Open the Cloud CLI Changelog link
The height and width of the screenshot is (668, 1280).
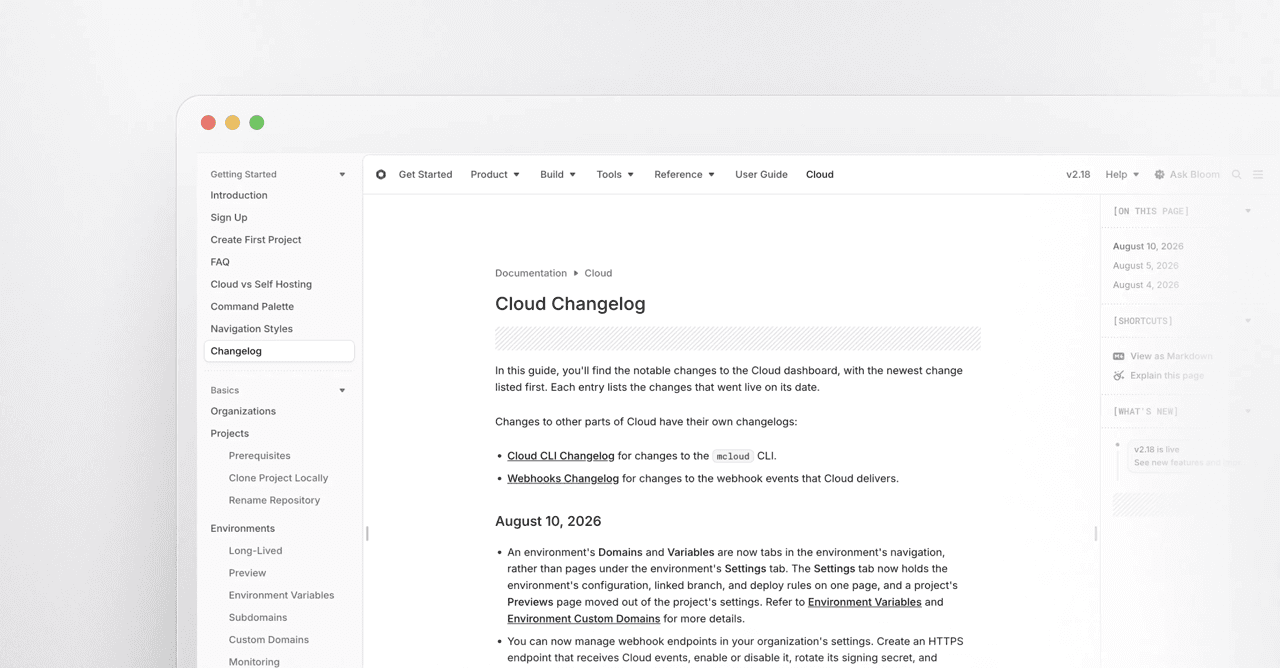point(560,456)
